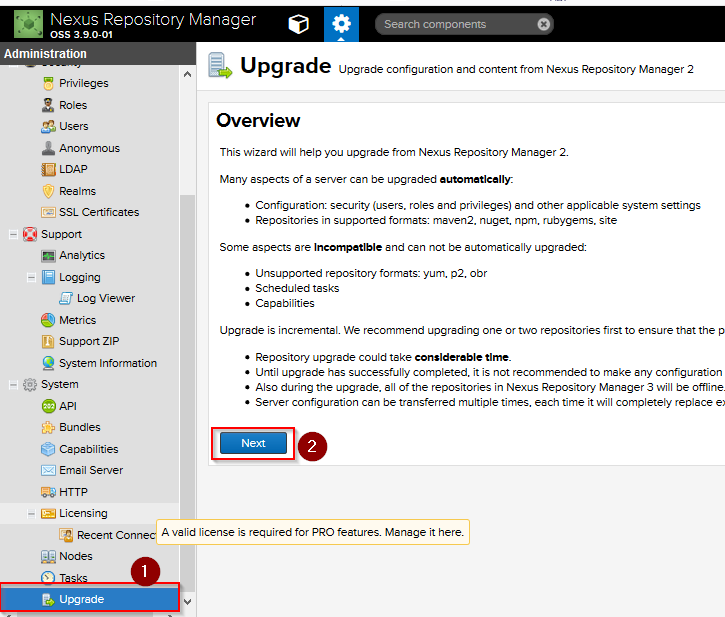Open the Metrics pie chart item
Viewport: 725px width, 617px height.
(x=77, y=320)
